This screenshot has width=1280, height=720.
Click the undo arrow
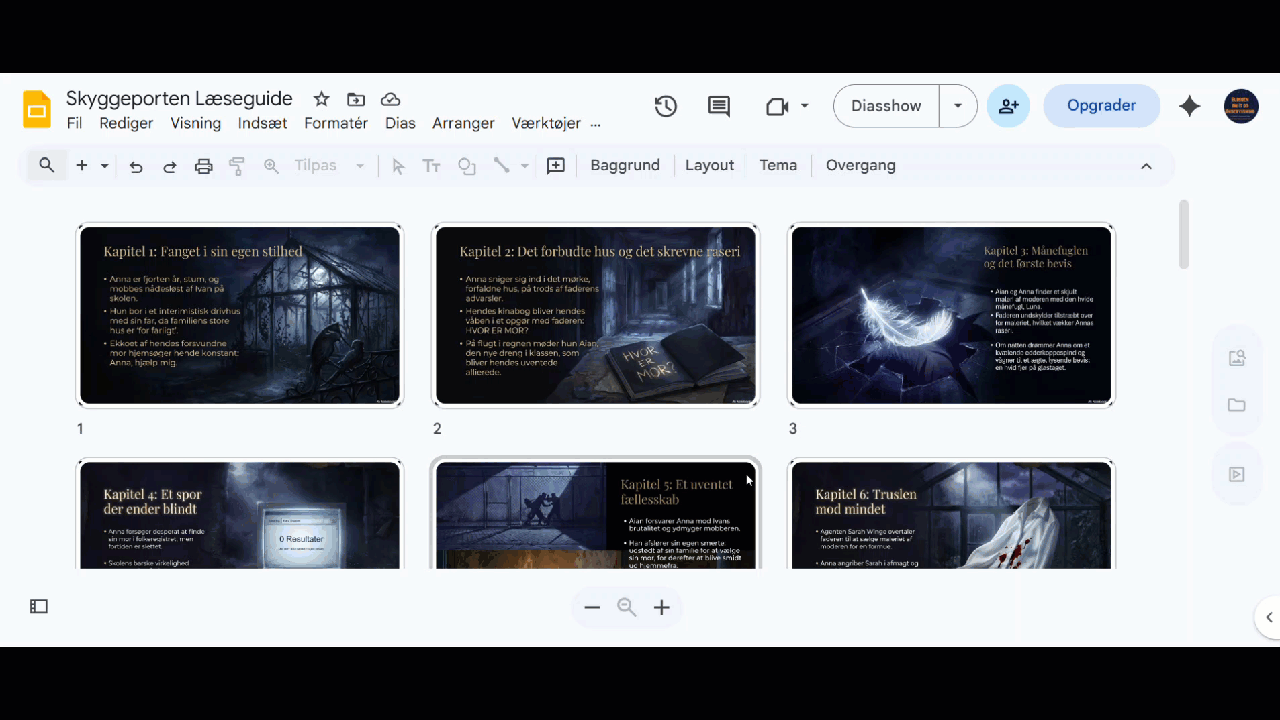coord(136,166)
